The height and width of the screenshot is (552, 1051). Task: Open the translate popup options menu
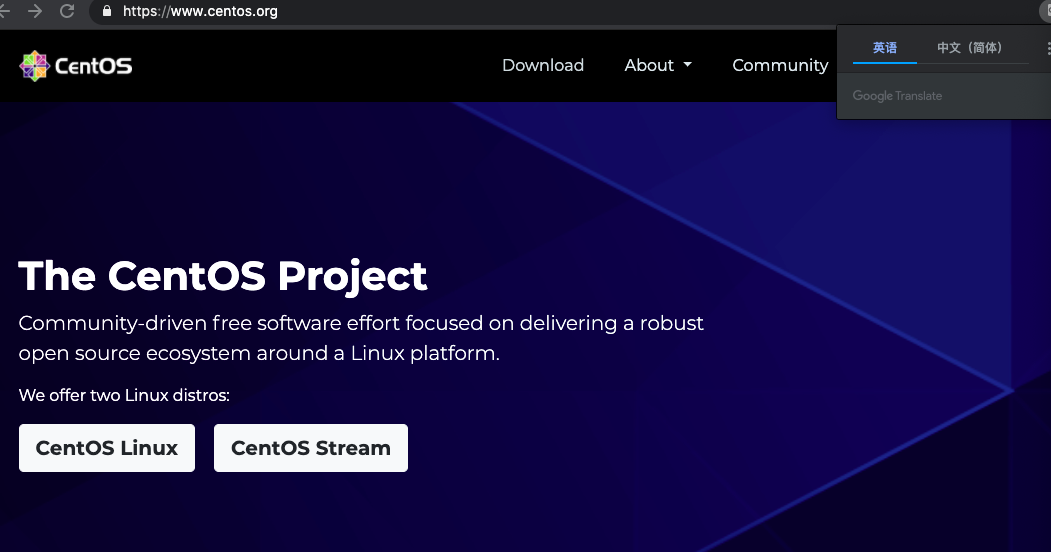click(x=1048, y=48)
